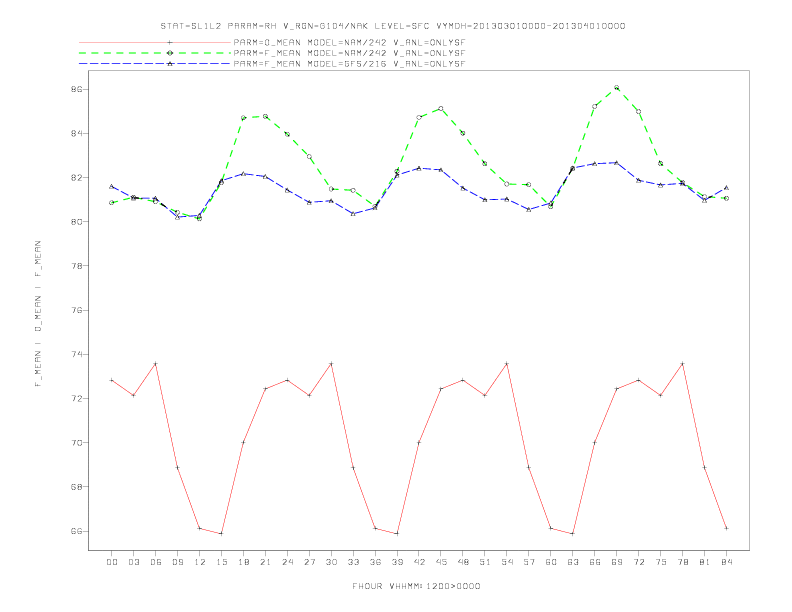Click the x-axis tick label 60
The width and height of the screenshot is (792, 612).
tap(551, 562)
